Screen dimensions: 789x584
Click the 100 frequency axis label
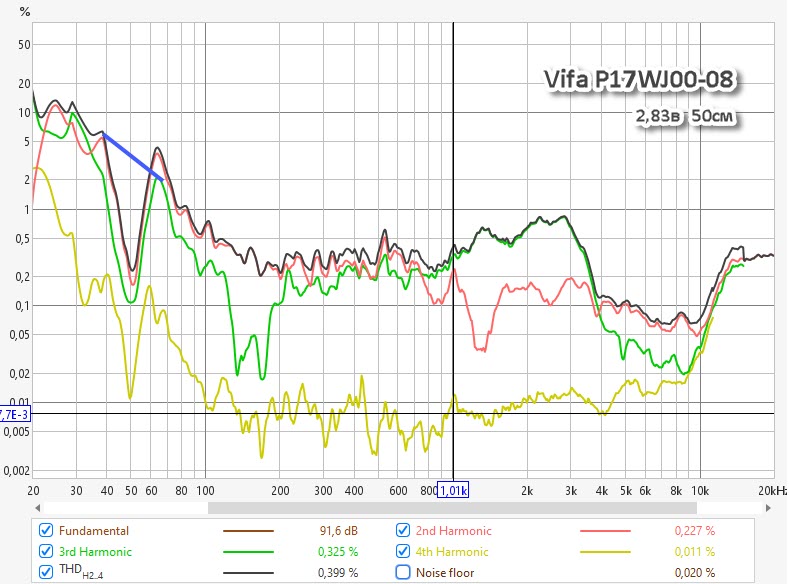[205, 490]
